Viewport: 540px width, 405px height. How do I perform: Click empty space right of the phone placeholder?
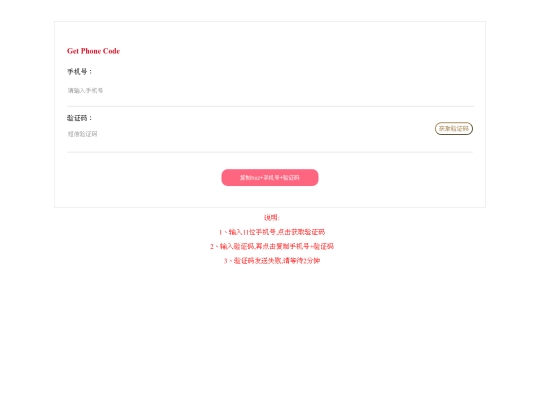[x=276, y=91]
